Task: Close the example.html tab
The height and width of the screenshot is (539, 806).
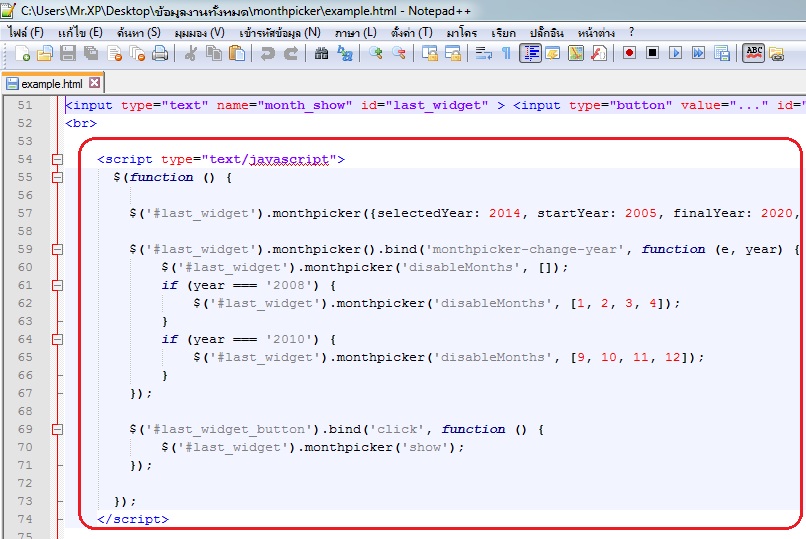Action: click(95, 83)
